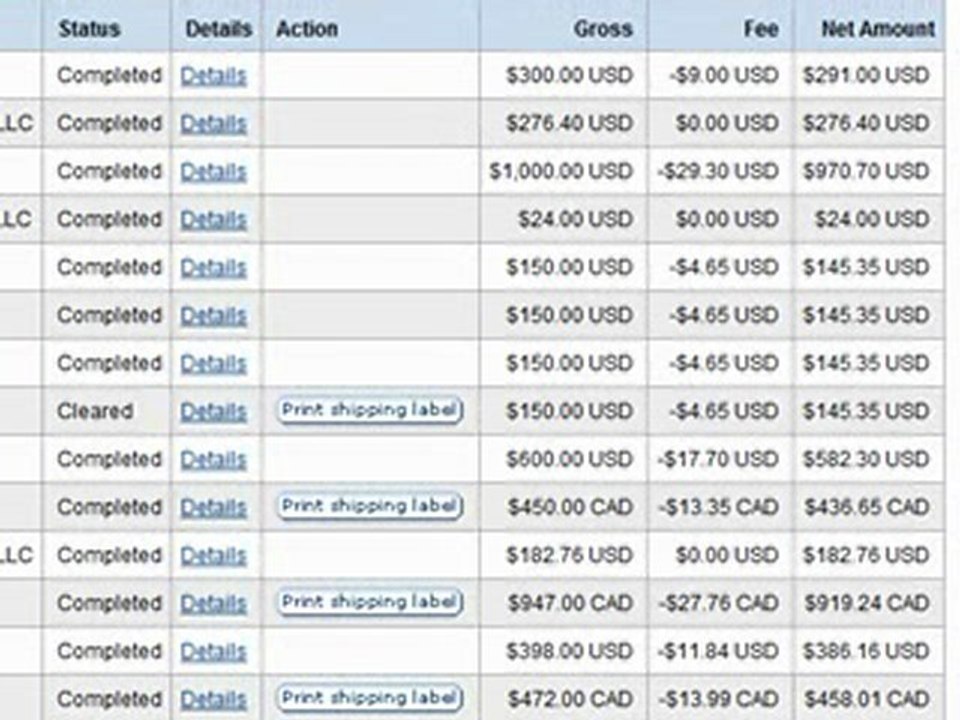Open Details for the $398.00 USD transaction
This screenshot has width=960, height=720.
point(213,652)
